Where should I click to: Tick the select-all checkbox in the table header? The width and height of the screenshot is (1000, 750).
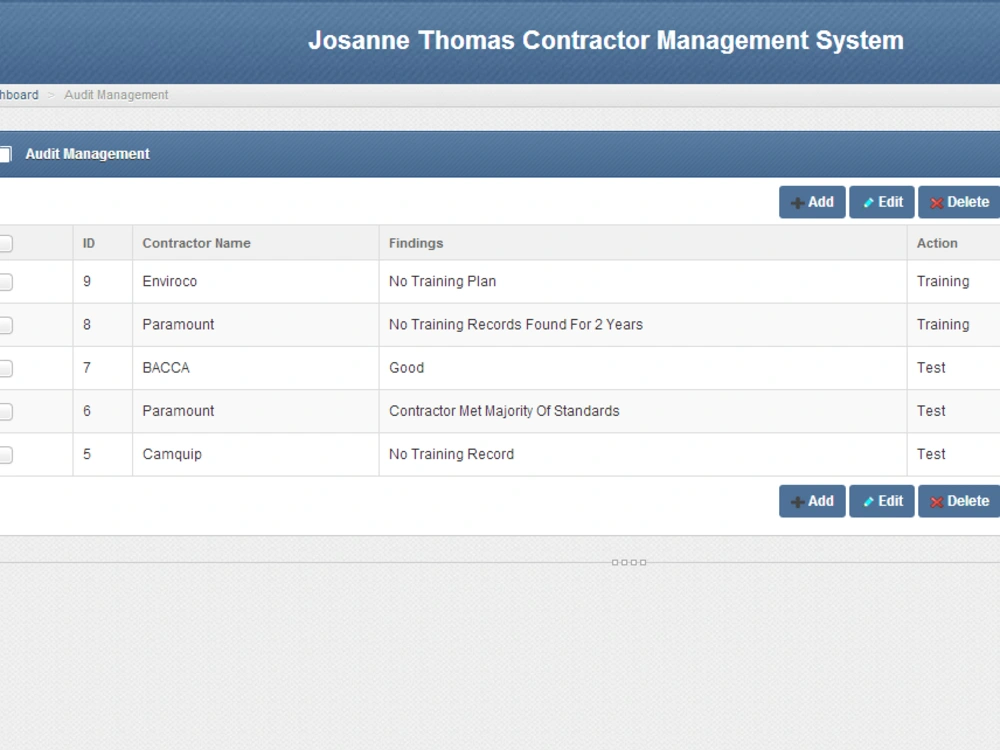pyautogui.click(x=5, y=244)
